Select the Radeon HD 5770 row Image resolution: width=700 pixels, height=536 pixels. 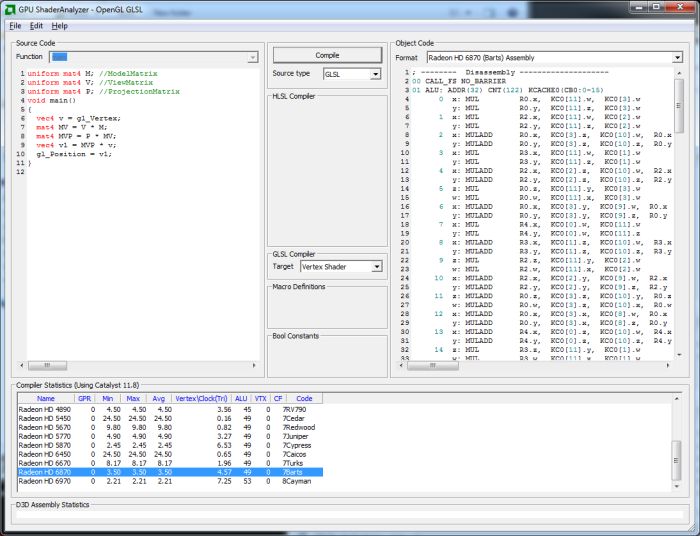click(170, 436)
